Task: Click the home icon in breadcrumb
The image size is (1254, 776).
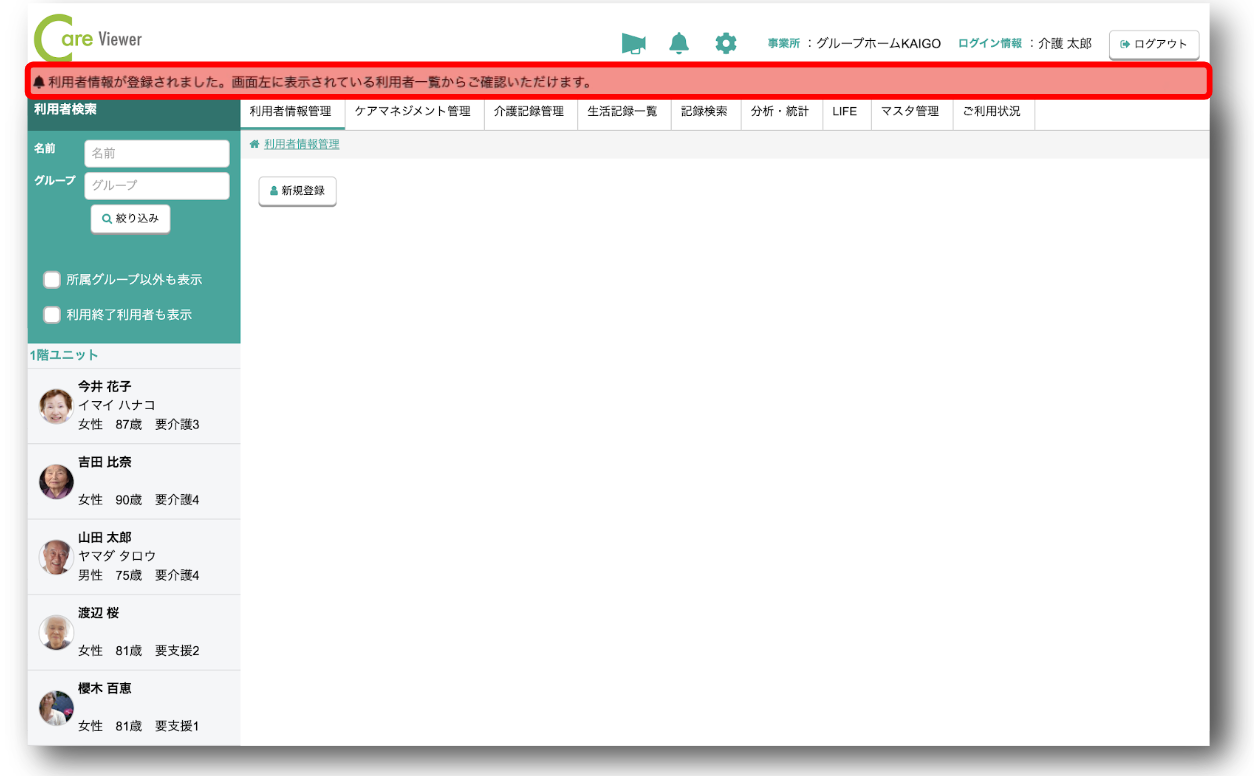Action: (x=255, y=144)
